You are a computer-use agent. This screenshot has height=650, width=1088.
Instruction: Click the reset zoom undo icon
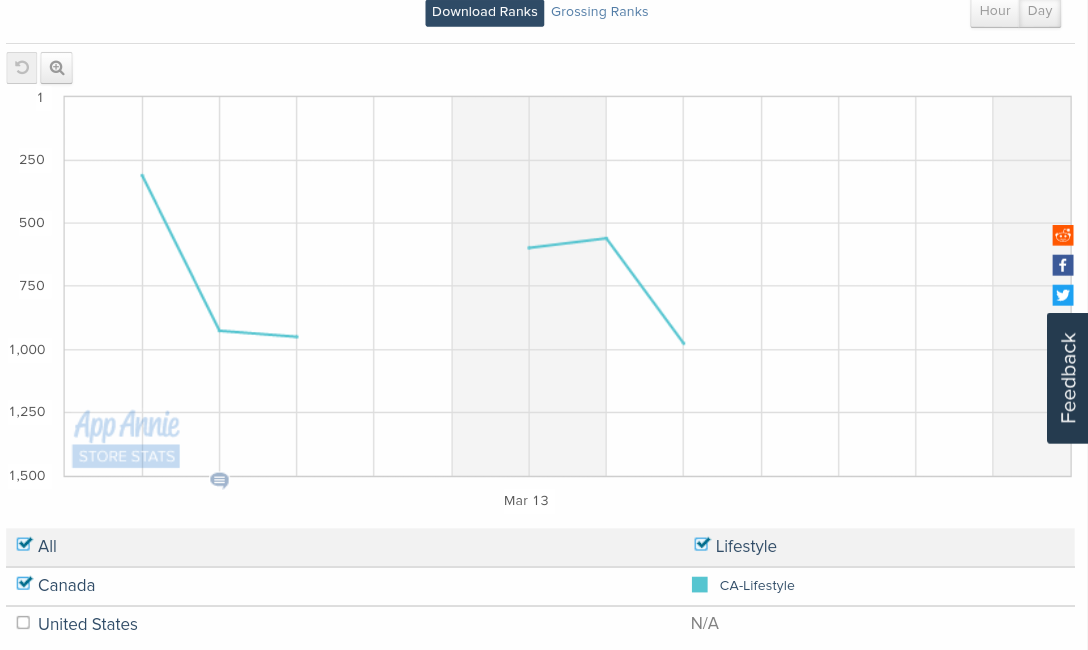[x=22, y=68]
